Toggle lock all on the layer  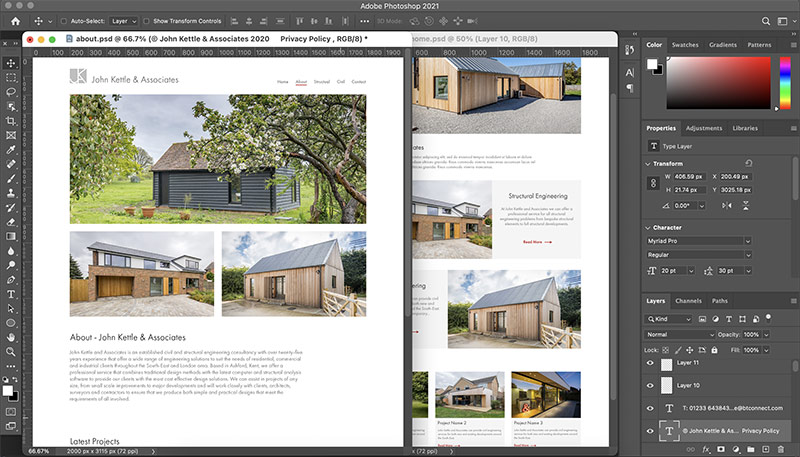[x=714, y=350]
